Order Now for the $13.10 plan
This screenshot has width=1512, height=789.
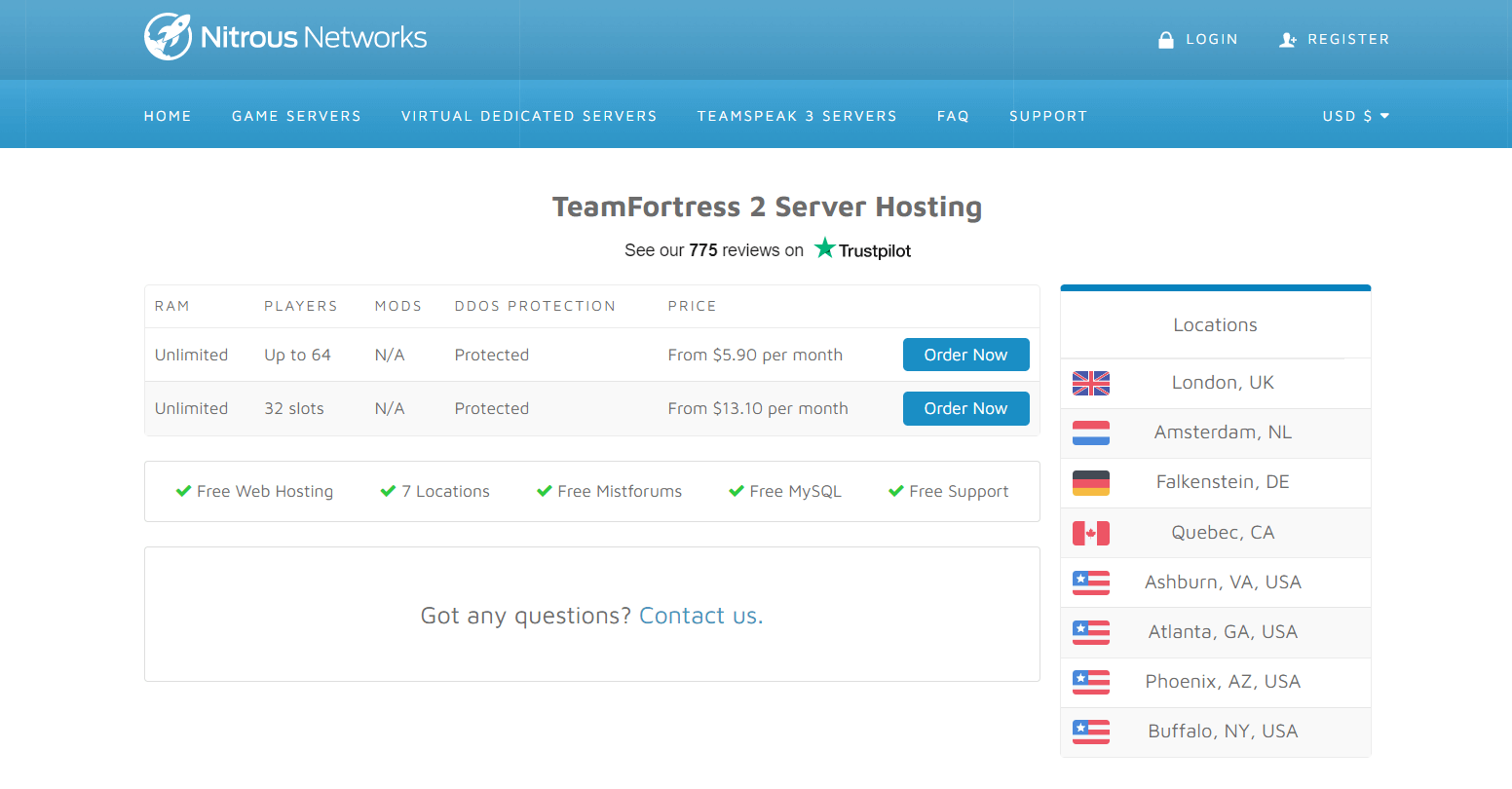(x=966, y=408)
